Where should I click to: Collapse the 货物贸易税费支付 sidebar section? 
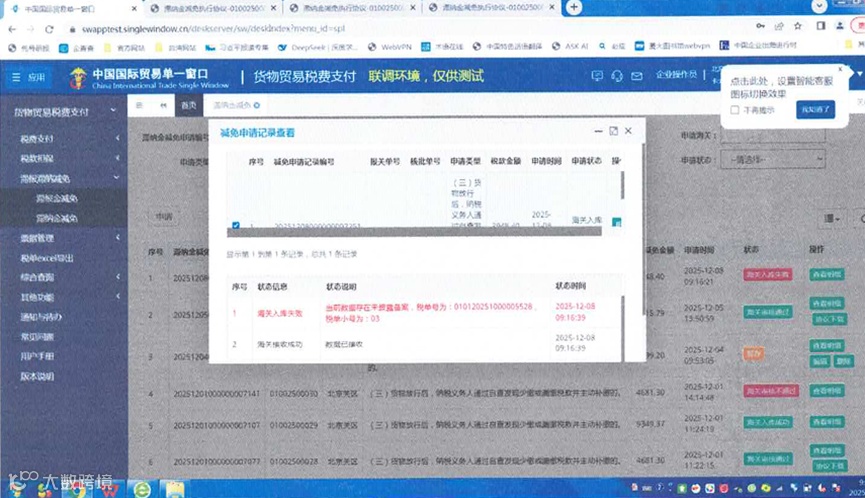click(x=113, y=111)
